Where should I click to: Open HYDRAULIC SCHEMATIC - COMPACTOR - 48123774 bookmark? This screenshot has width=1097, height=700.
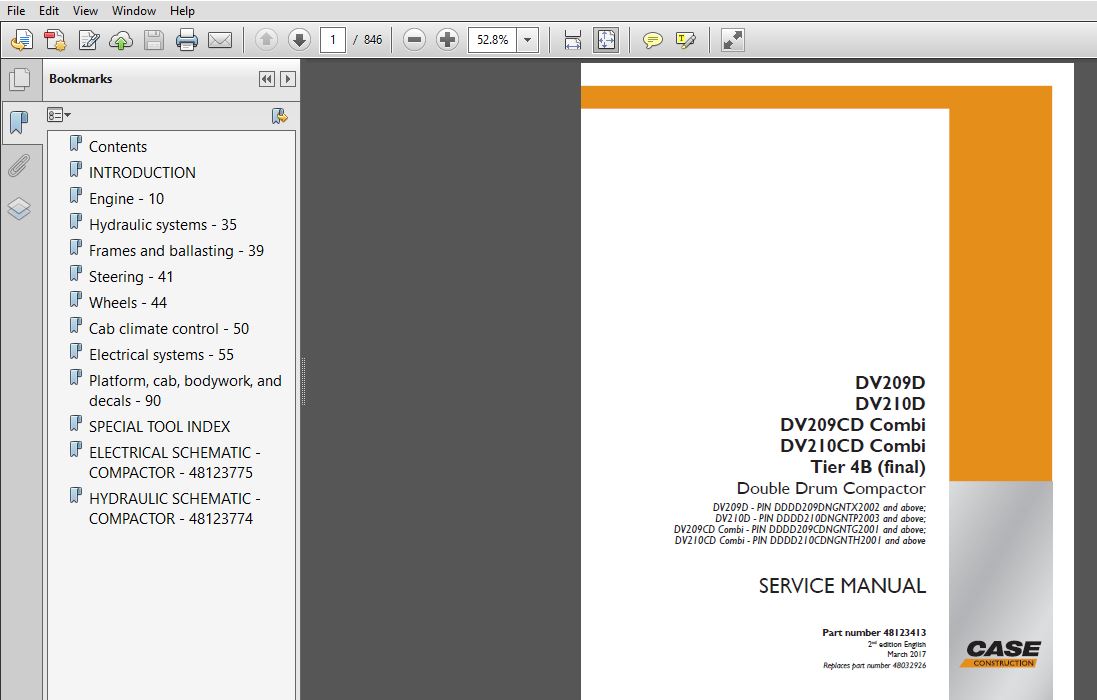pos(174,508)
